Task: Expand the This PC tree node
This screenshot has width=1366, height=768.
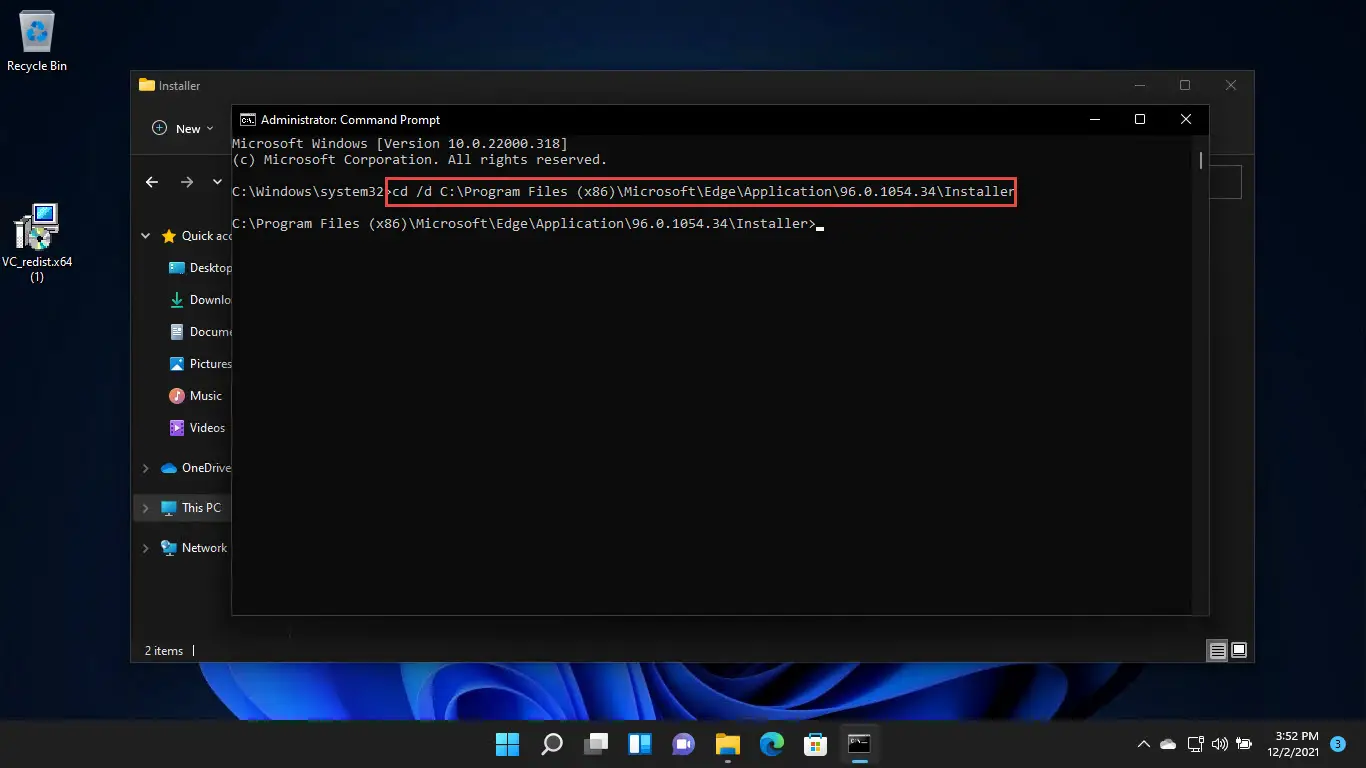Action: [x=146, y=508]
